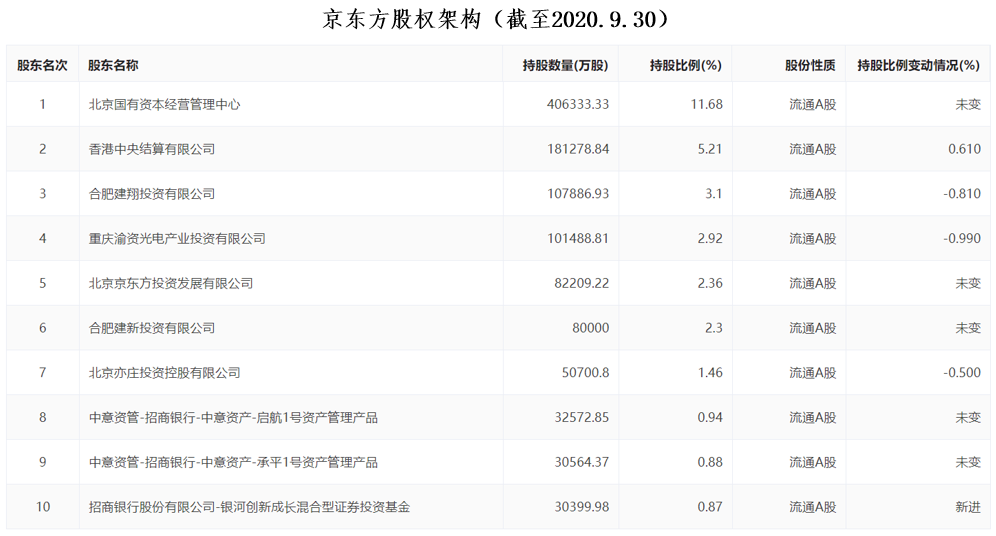The height and width of the screenshot is (536, 996).
Task: Select the 承平1号资产管理产品 shareholder name
Action: tap(233, 462)
